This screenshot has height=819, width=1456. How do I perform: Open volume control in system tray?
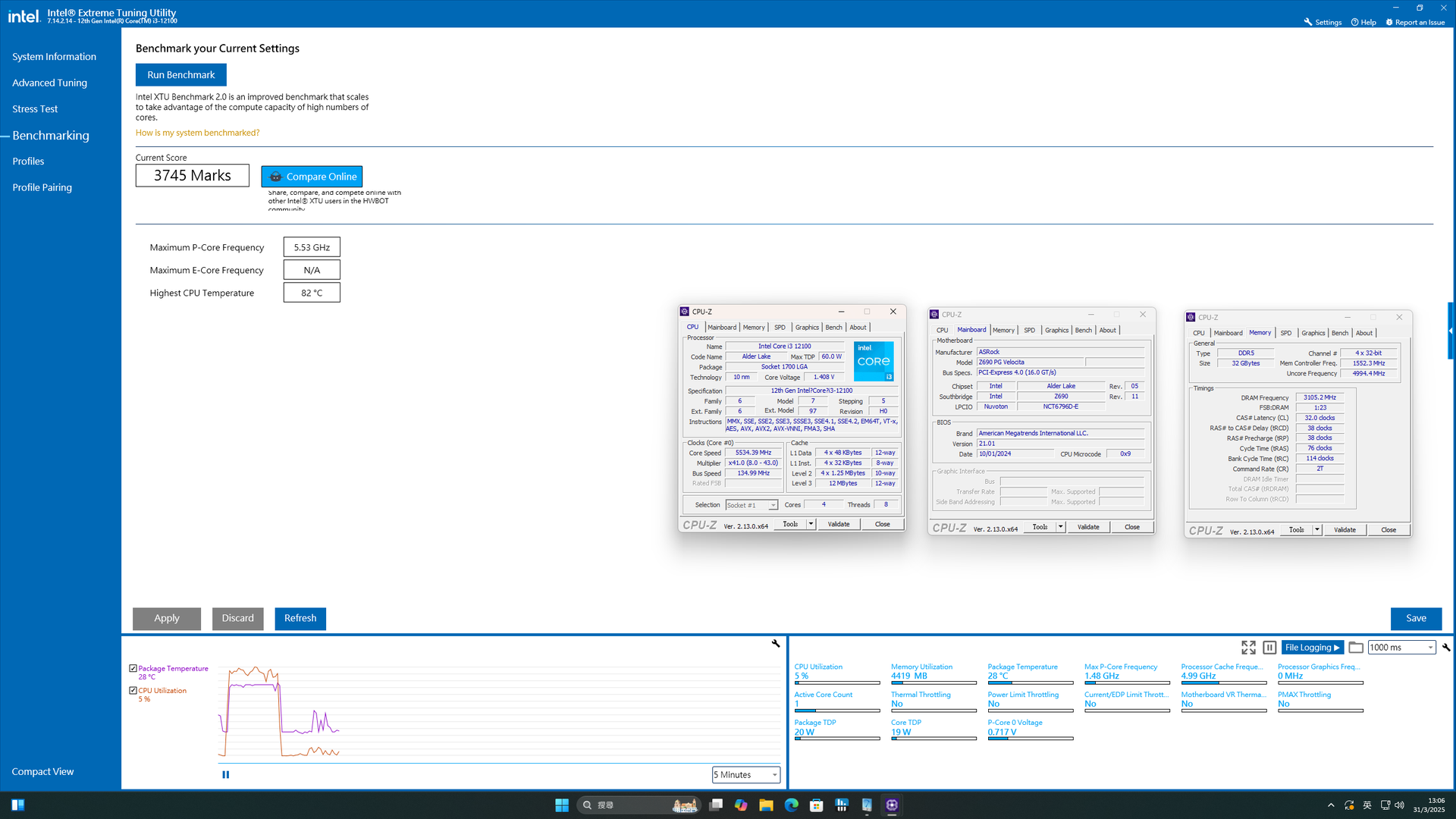(x=1399, y=805)
